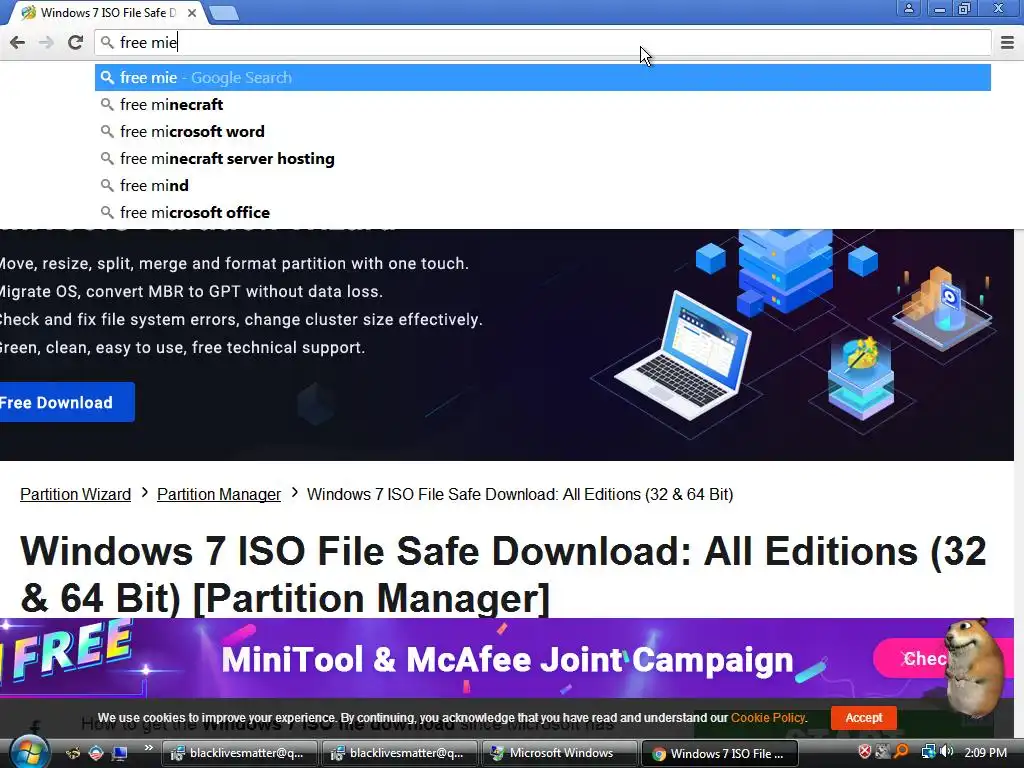Open the volume speaker tray icon

click(946, 752)
